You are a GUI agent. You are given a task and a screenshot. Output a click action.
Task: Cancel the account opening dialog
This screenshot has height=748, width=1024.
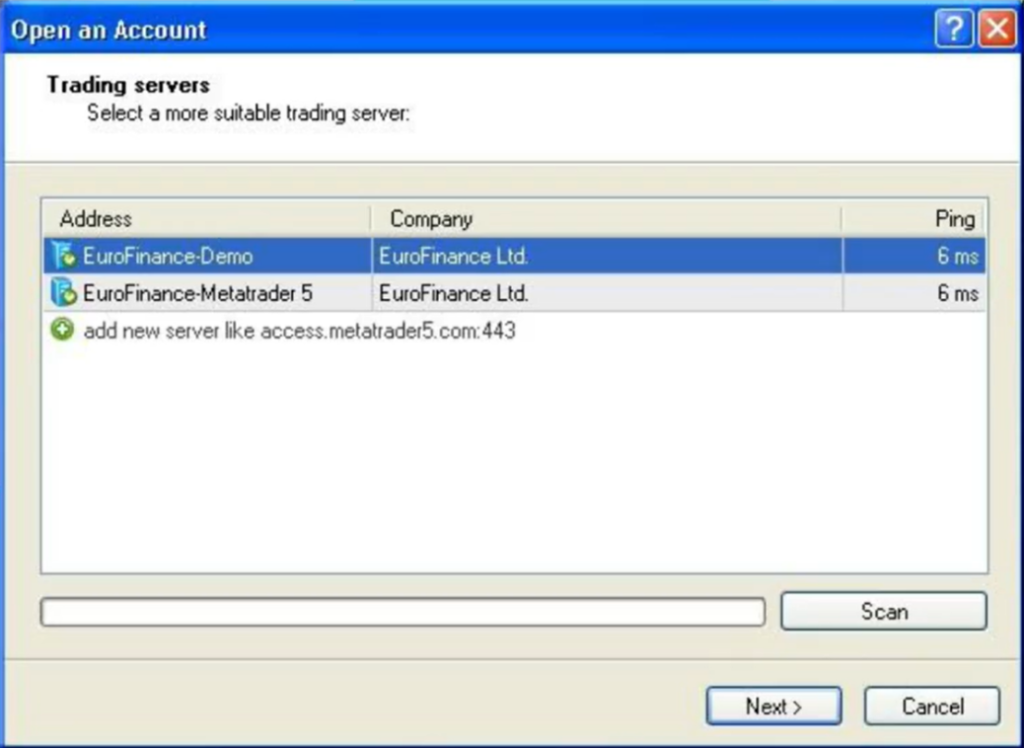[x=933, y=706]
